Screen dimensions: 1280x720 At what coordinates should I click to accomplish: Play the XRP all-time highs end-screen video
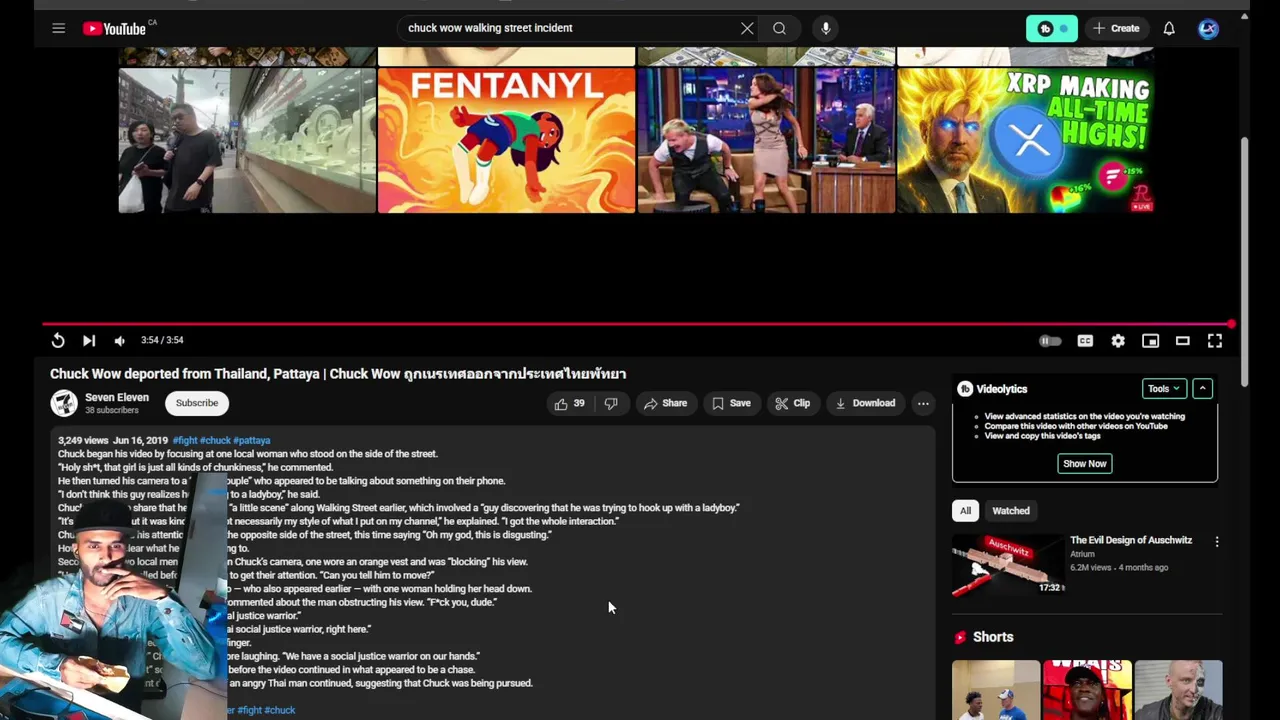click(x=1026, y=140)
